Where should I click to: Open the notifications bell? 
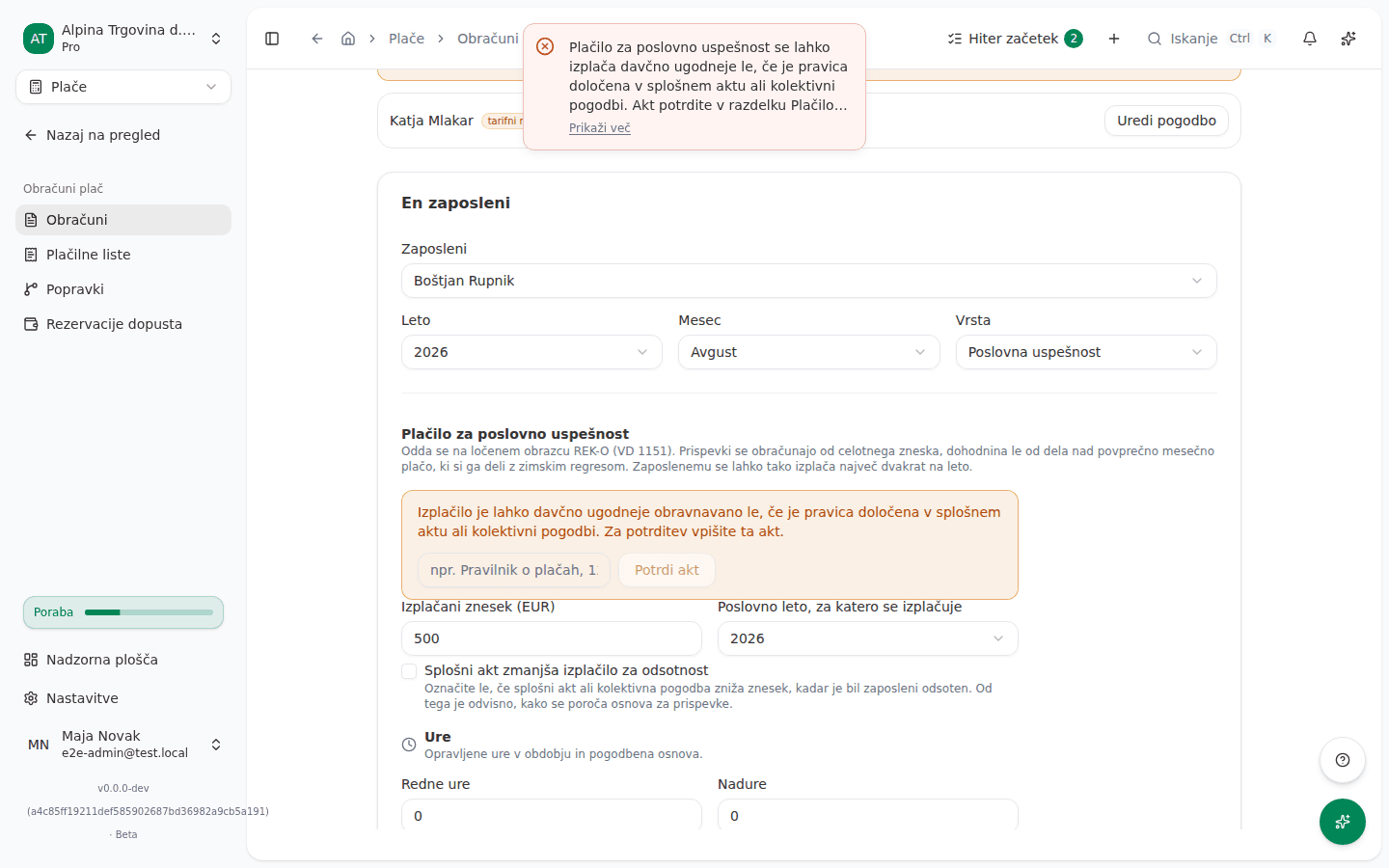(1310, 39)
